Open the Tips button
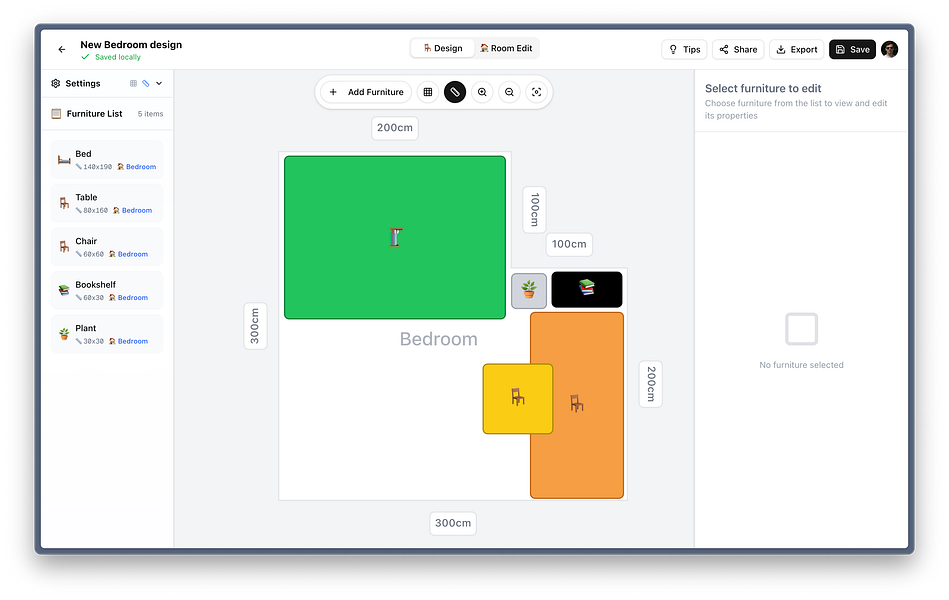Image resolution: width=949 pixels, height=600 pixels. click(685, 50)
